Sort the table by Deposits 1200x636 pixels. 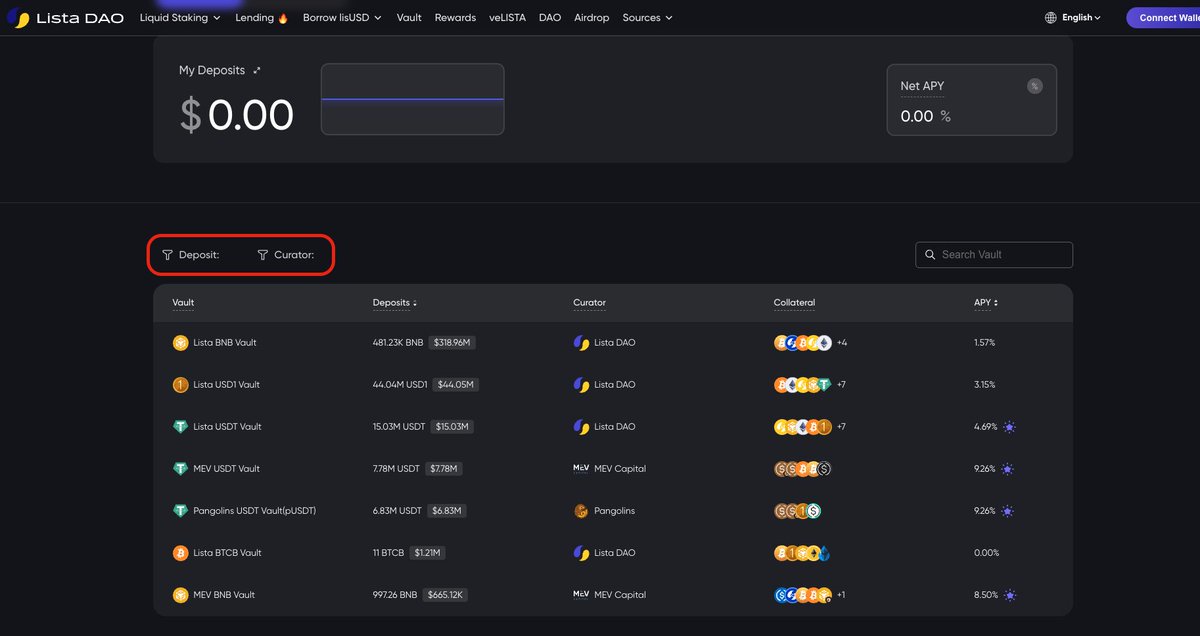coord(395,303)
